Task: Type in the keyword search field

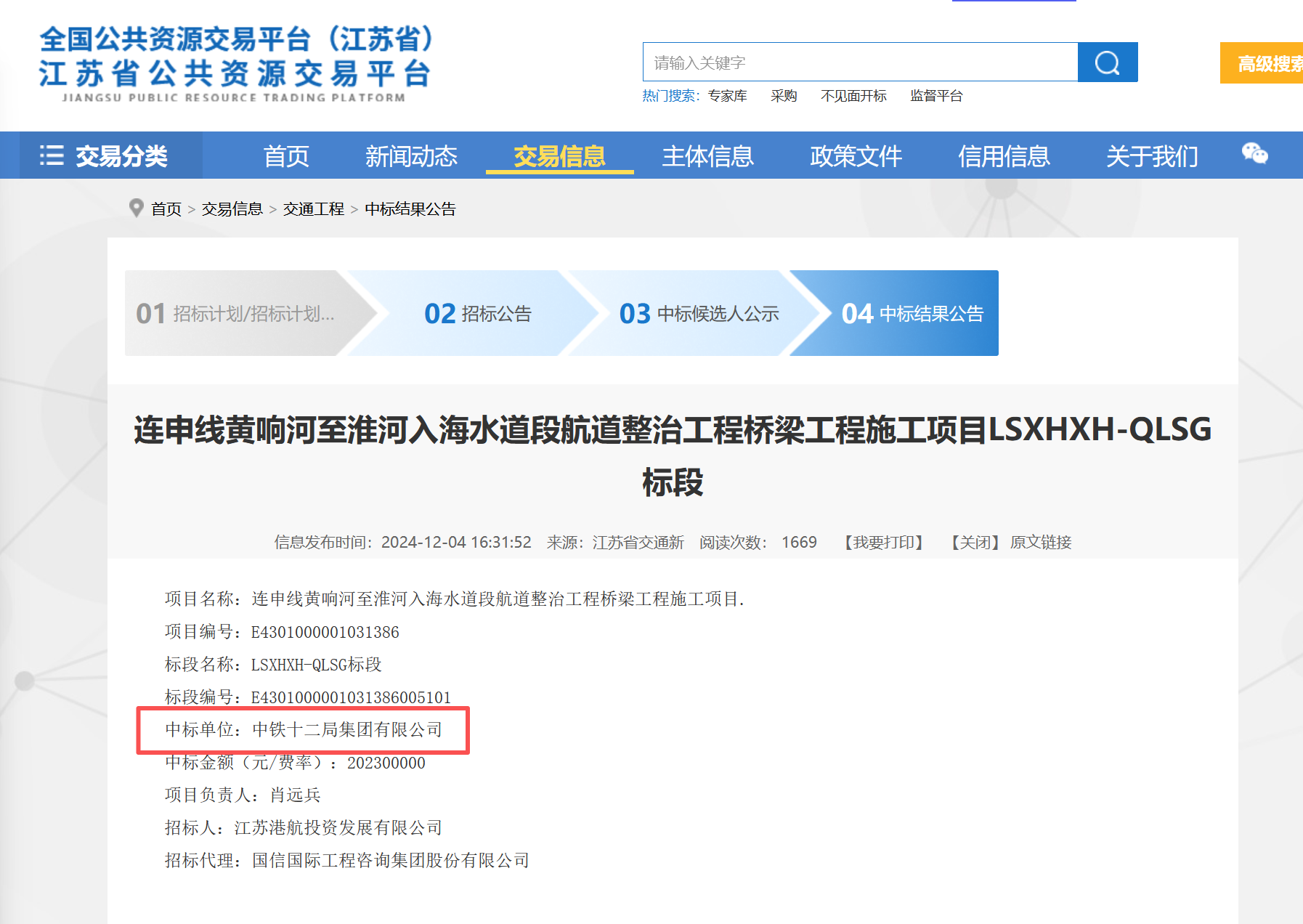Action: pyautogui.click(x=860, y=62)
